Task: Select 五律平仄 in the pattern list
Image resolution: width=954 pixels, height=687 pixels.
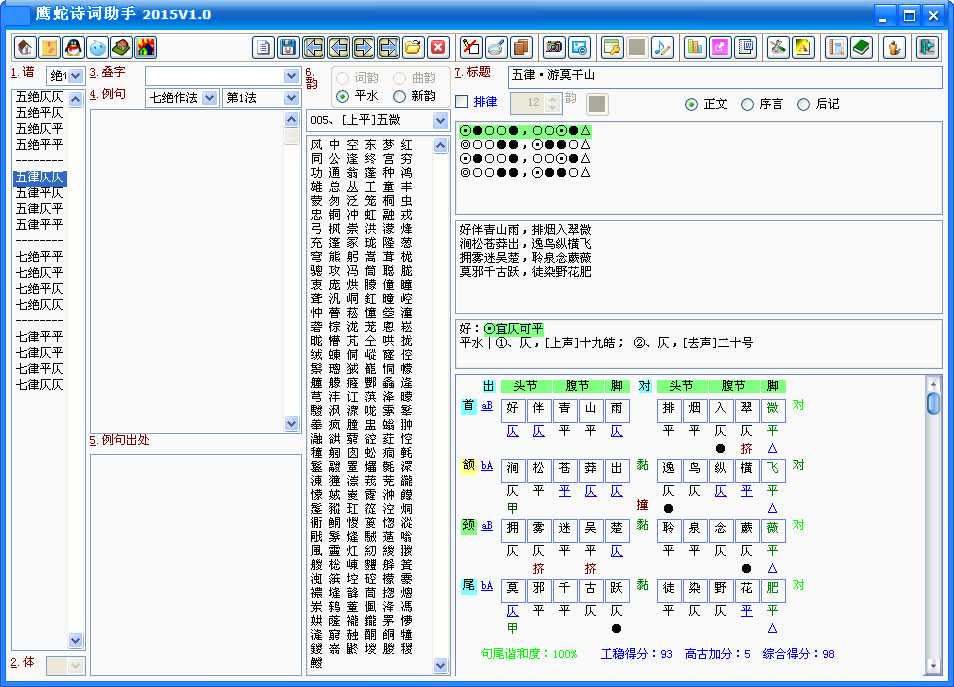Action: pyautogui.click(x=40, y=193)
